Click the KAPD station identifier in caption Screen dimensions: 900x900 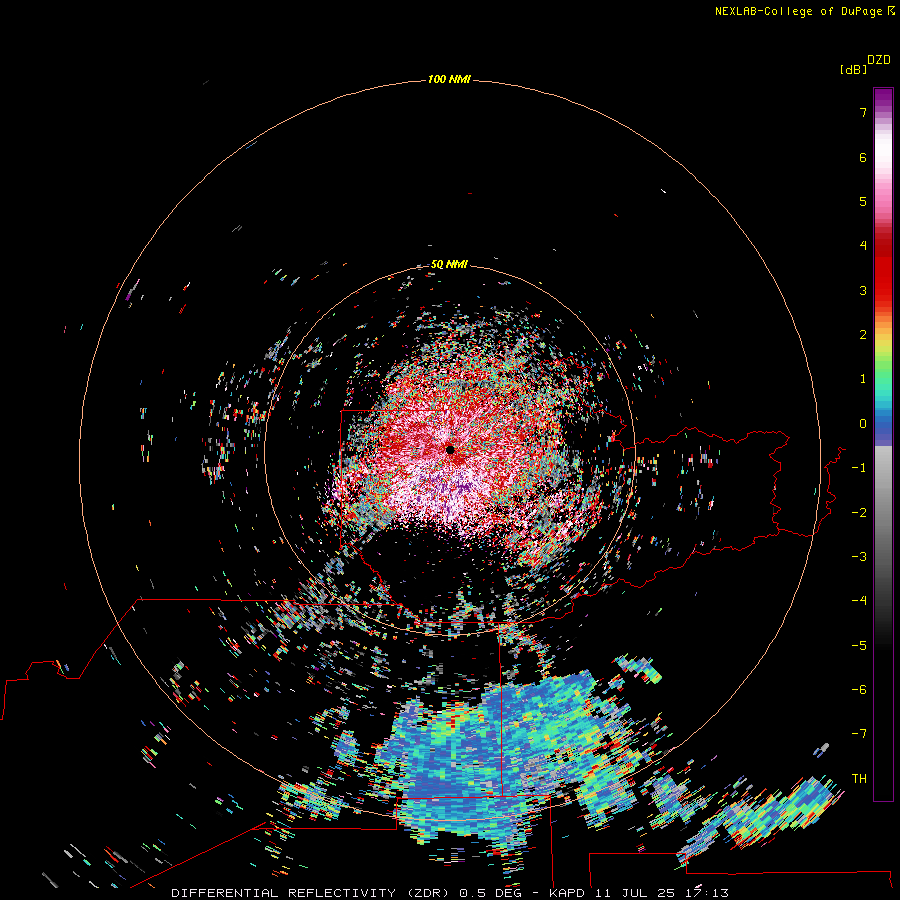tap(568, 893)
